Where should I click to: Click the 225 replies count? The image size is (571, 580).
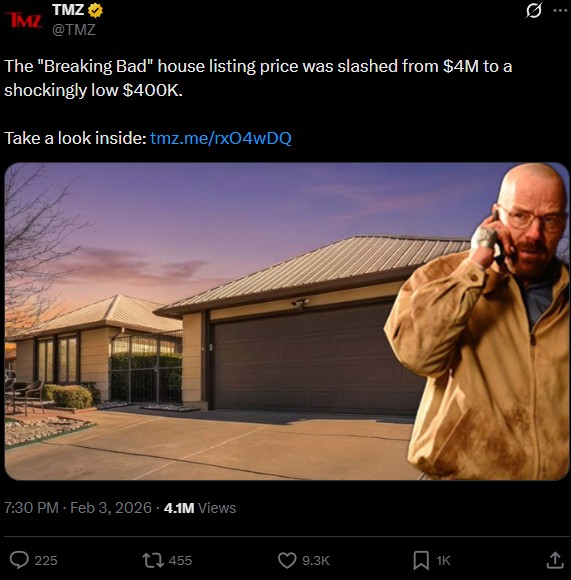click(46, 561)
